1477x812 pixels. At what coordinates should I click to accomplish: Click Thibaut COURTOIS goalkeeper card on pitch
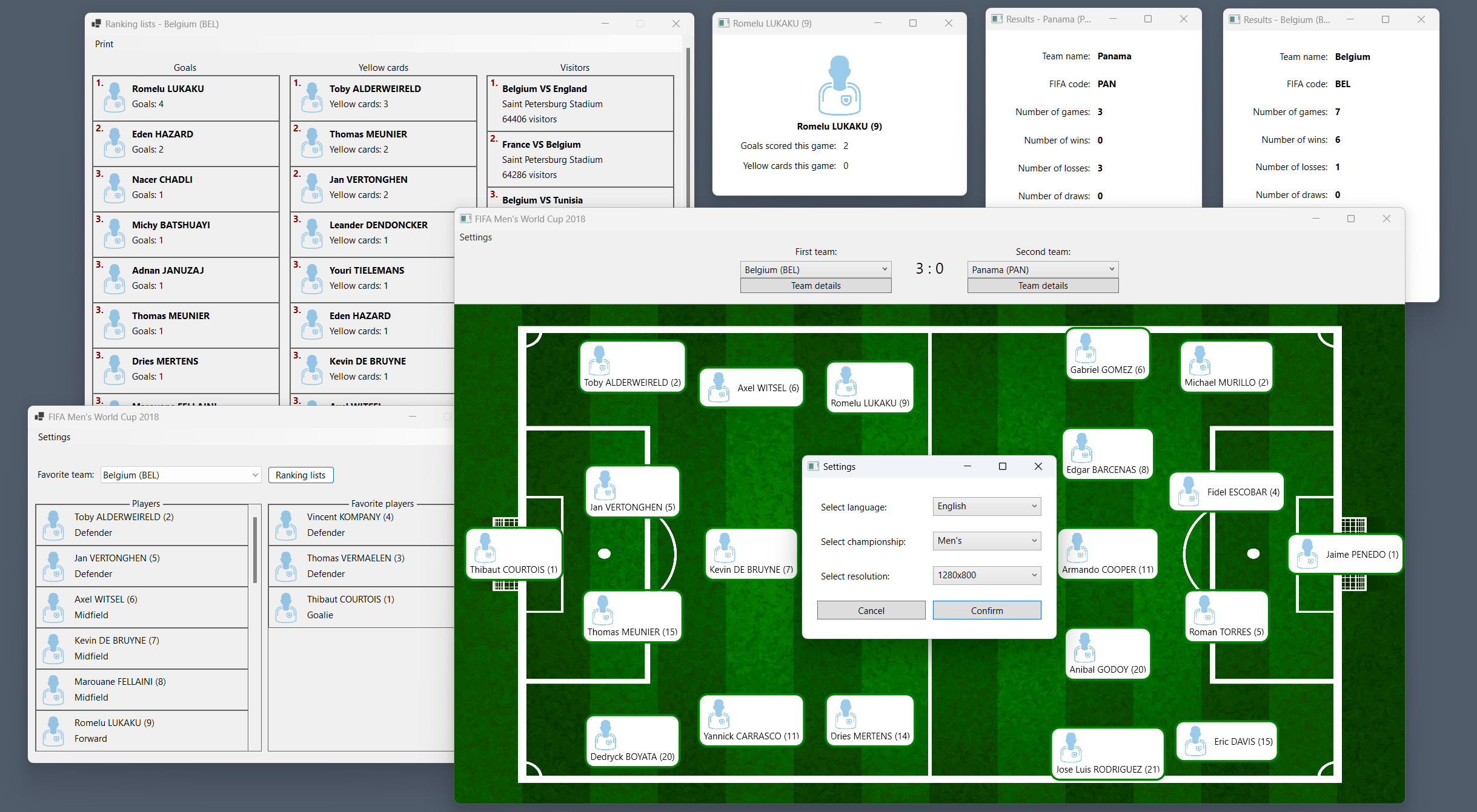click(513, 555)
